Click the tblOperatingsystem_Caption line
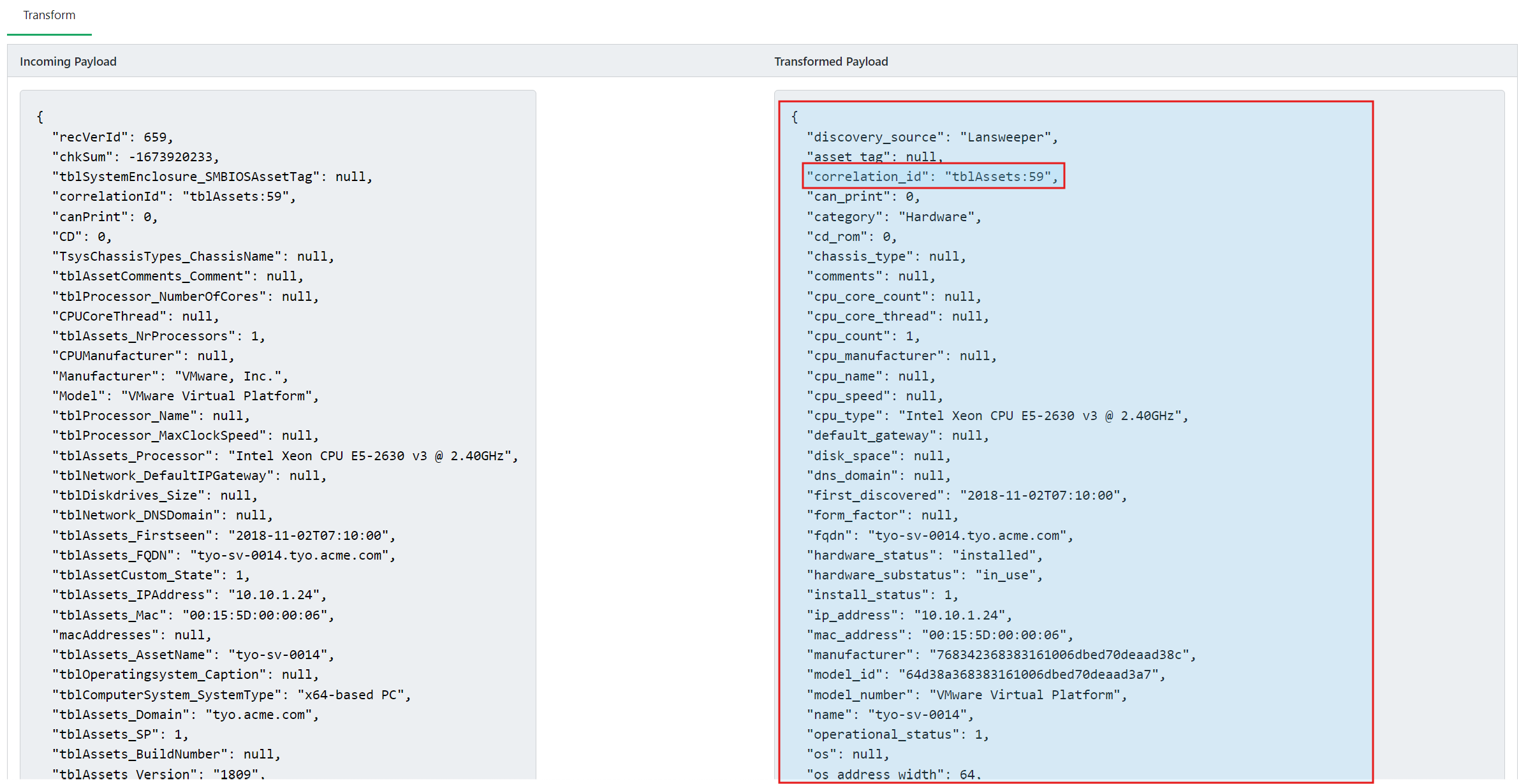This screenshot has height=784, width=1535. click(186, 674)
